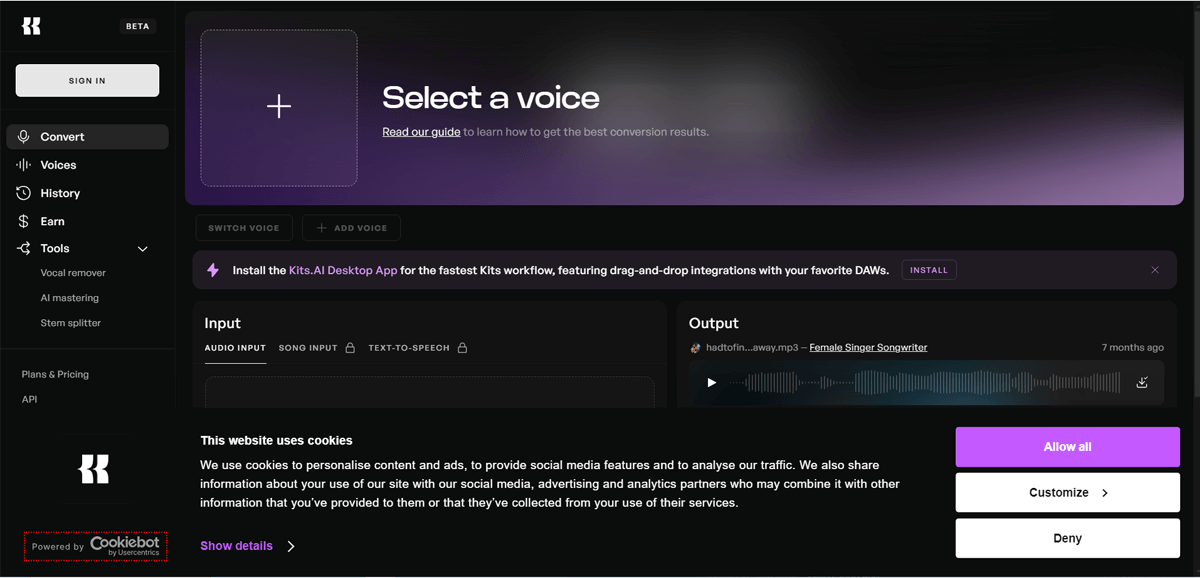
Task: Allow all cookies
Action: [1067, 447]
